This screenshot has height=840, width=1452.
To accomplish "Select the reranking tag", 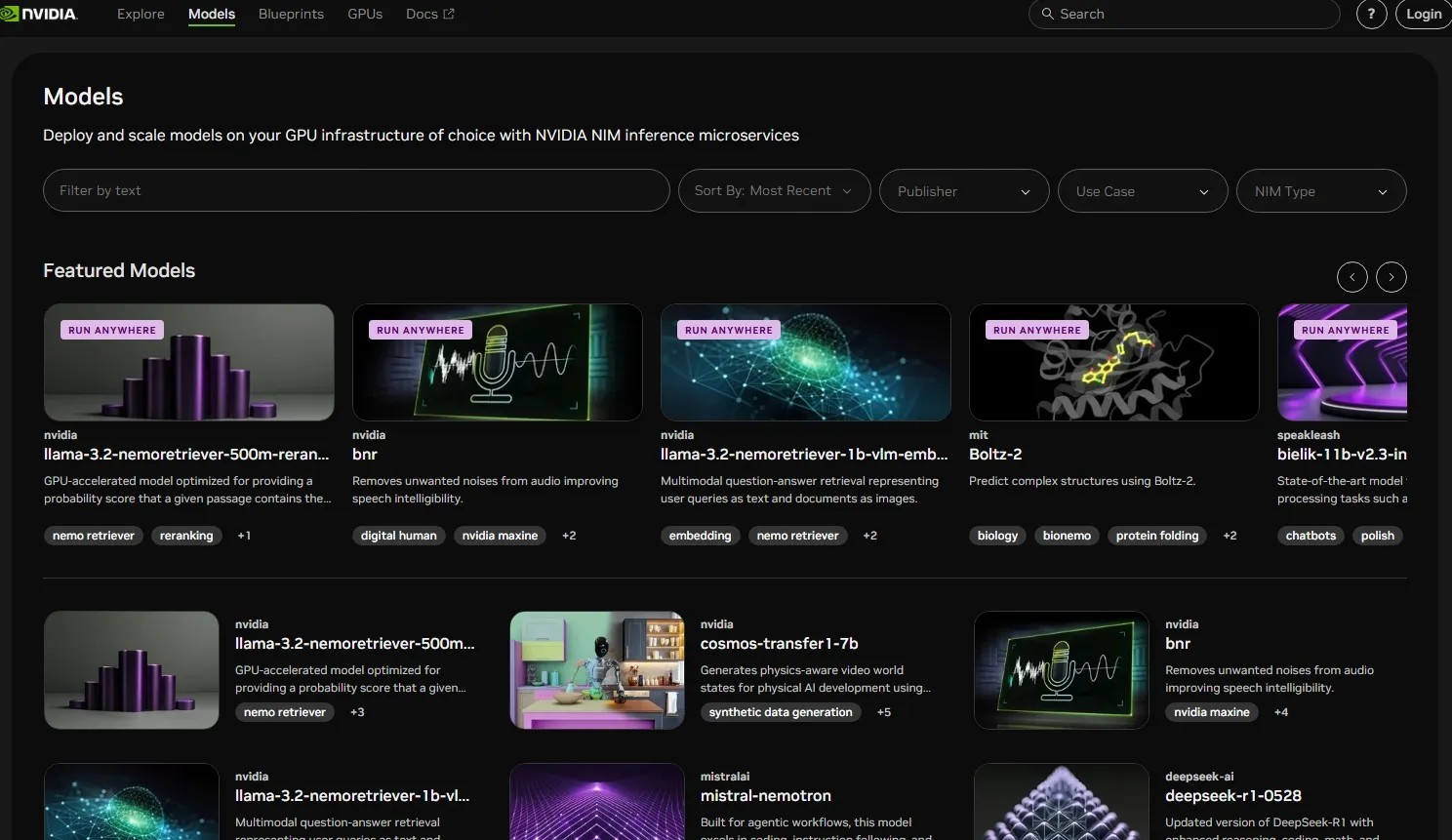I will (x=186, y=536).
